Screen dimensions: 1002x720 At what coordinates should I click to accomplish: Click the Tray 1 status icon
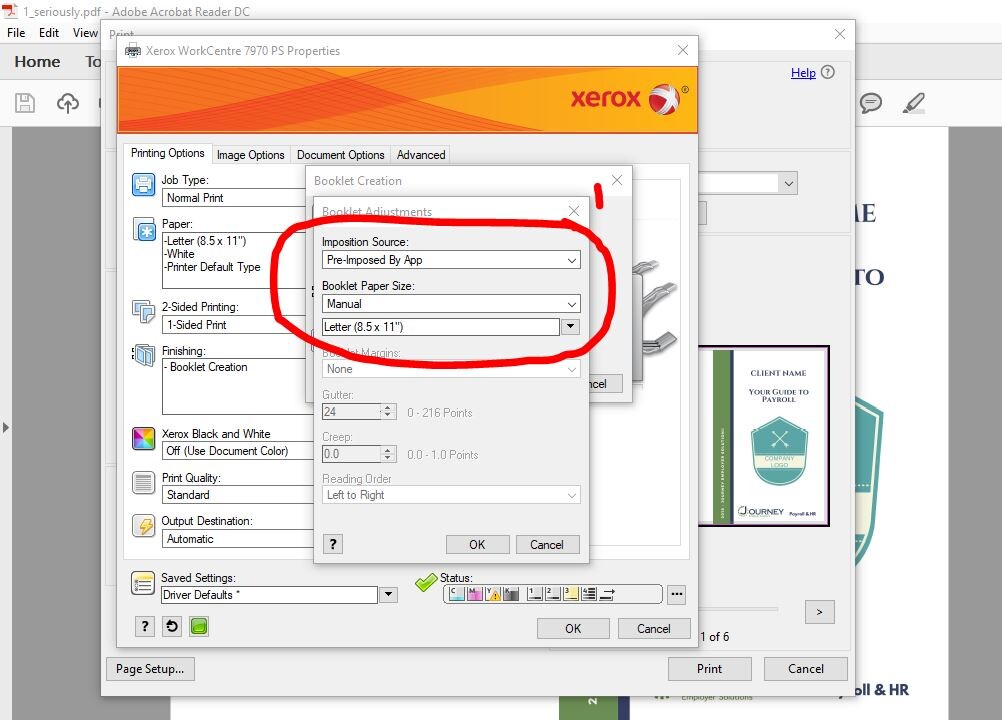point(535,594)
